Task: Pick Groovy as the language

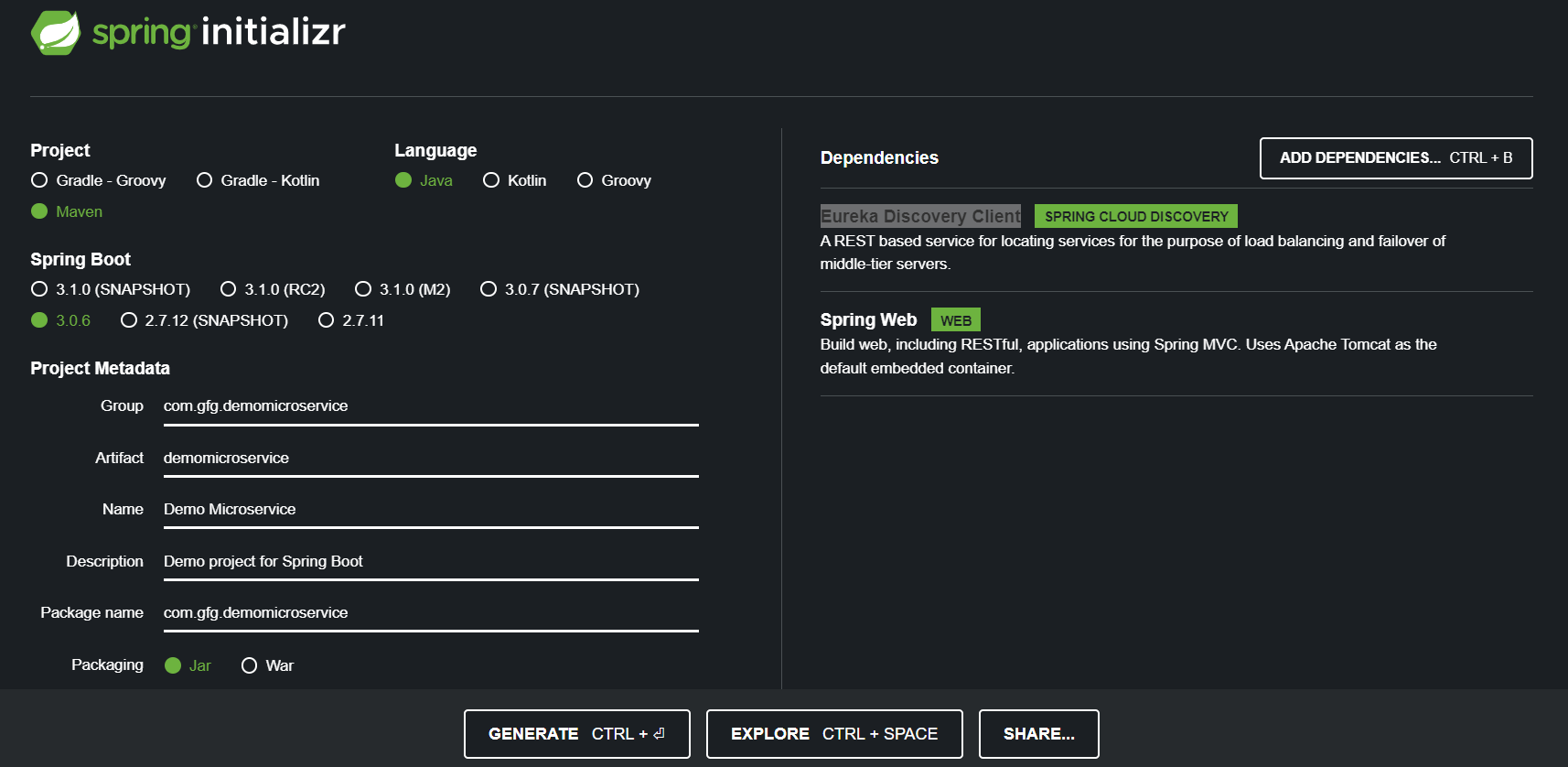Action: (x=585, y=180)
